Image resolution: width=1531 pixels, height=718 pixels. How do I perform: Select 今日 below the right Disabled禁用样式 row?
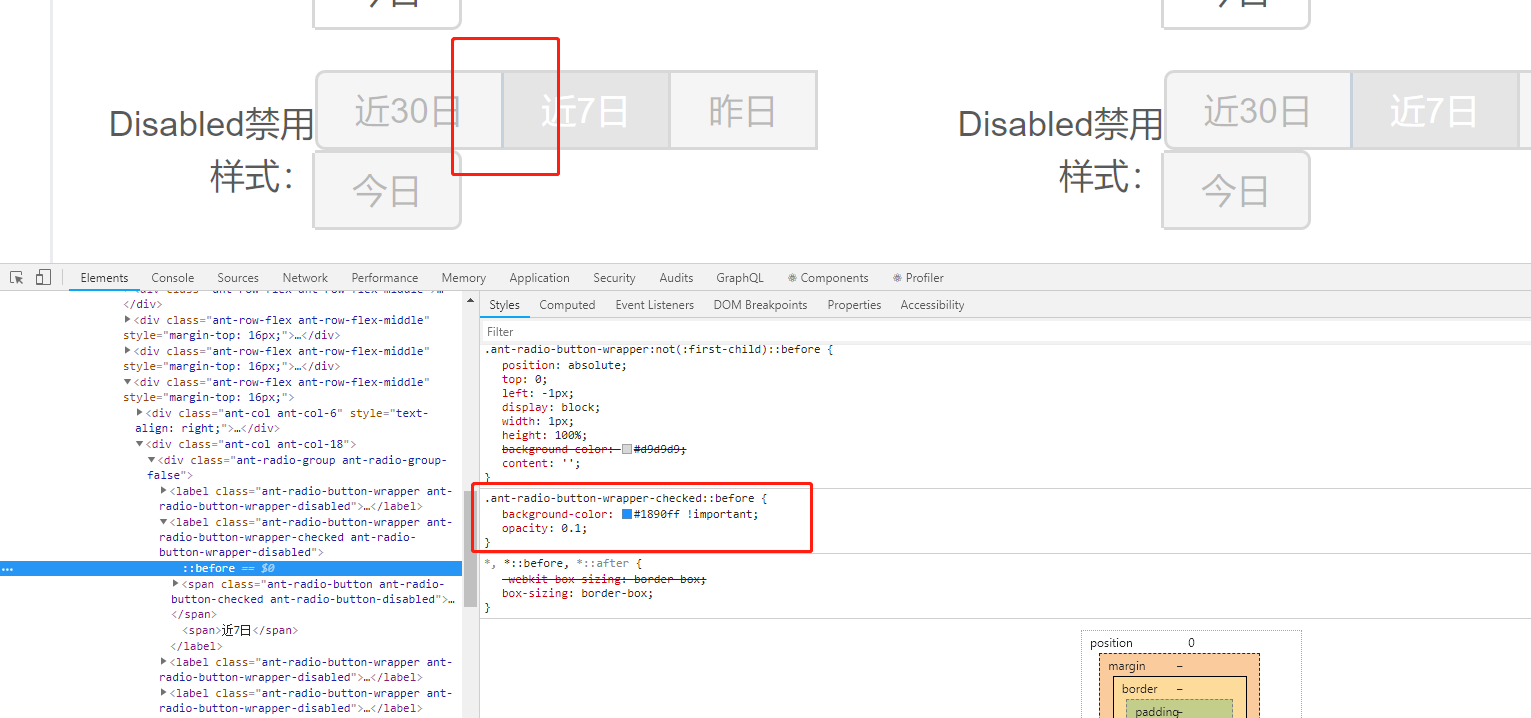point(1236,189)
